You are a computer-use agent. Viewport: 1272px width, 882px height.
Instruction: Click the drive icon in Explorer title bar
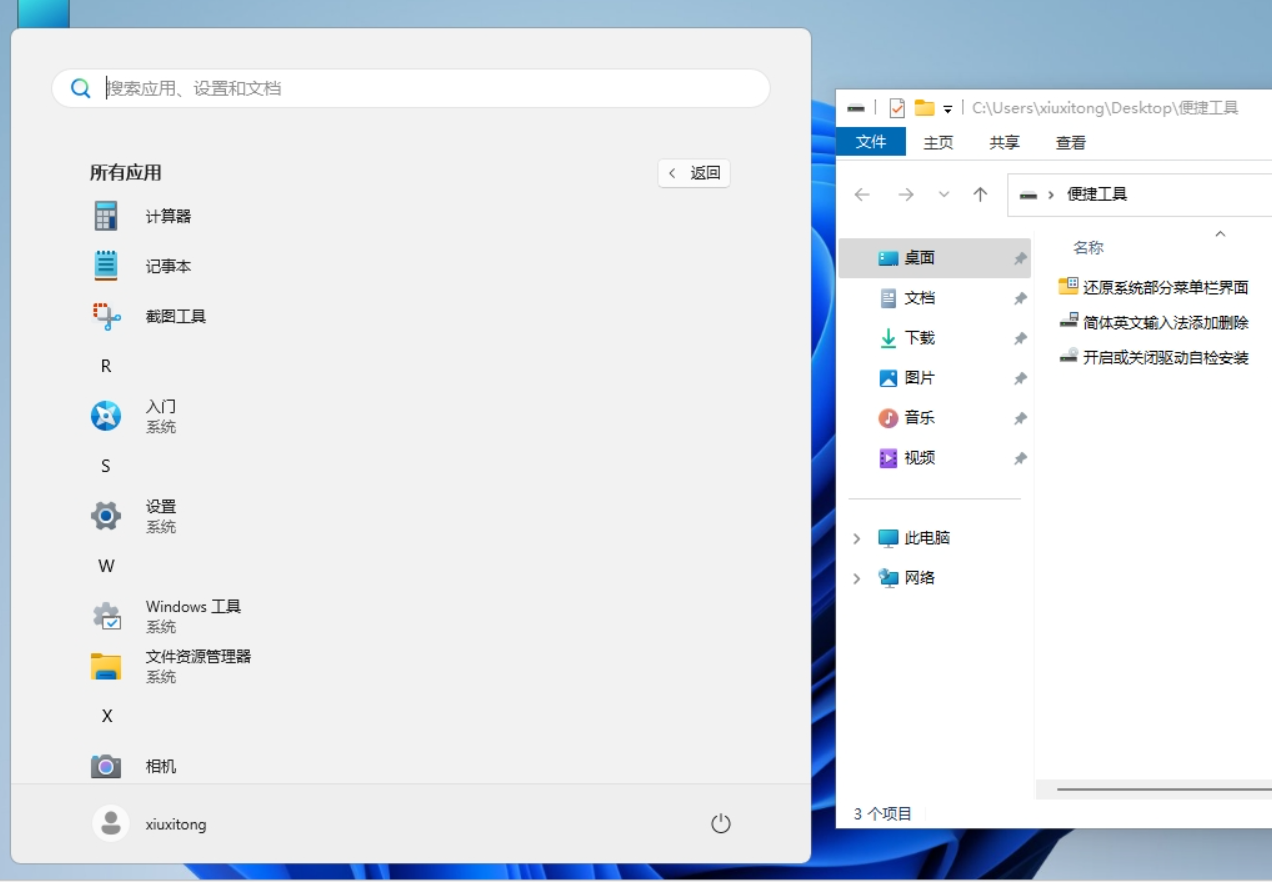(855, 108)
